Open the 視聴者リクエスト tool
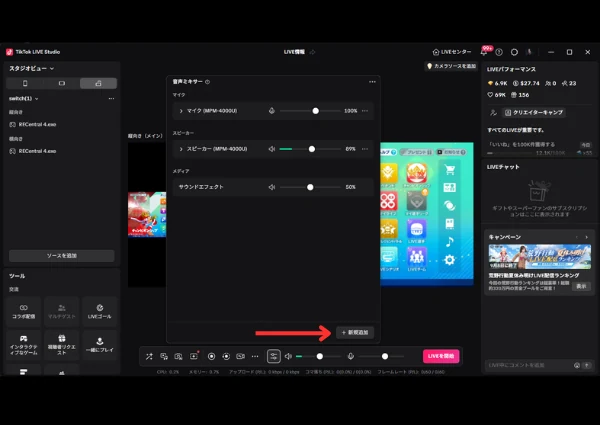600x425 pixels. (x=62, y=345)
